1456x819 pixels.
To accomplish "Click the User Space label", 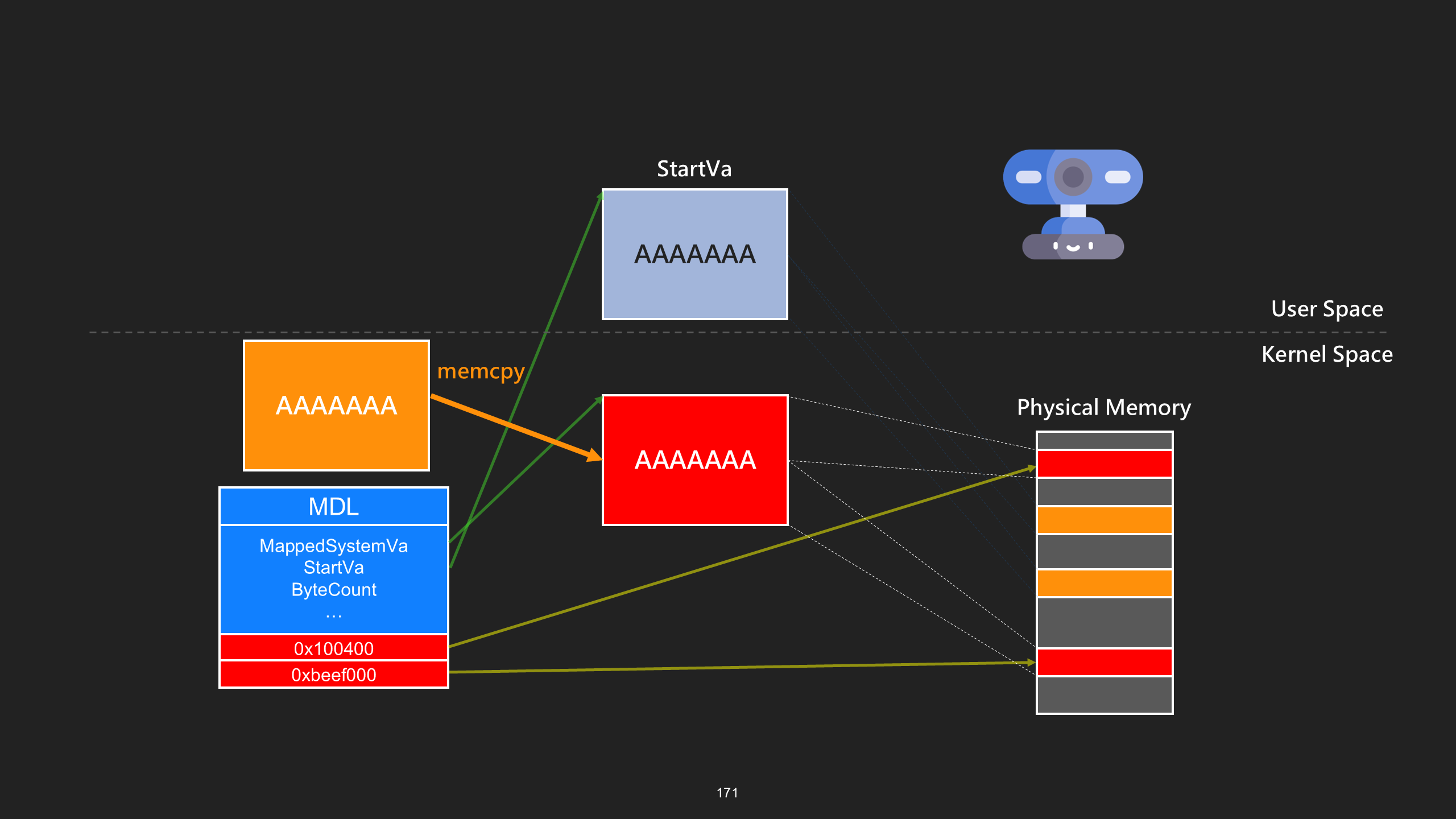I will click(1327, 309).
